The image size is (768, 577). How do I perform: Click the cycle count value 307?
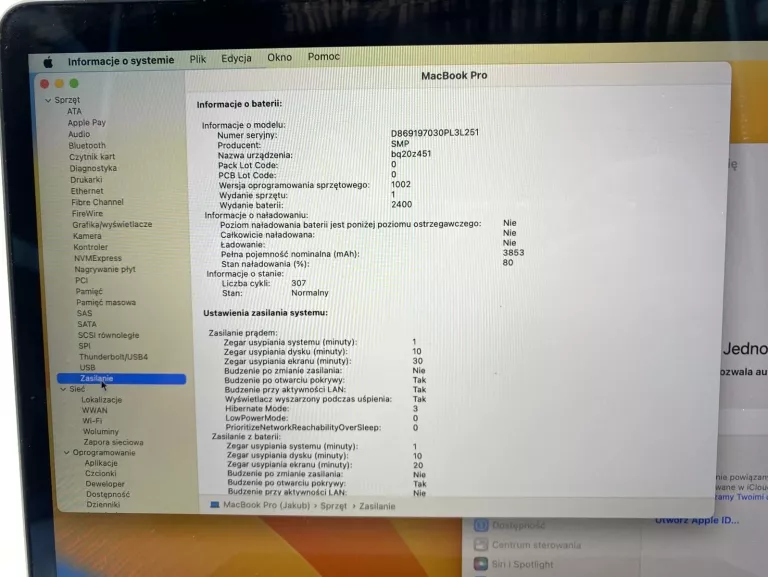[x=298, y=283]
